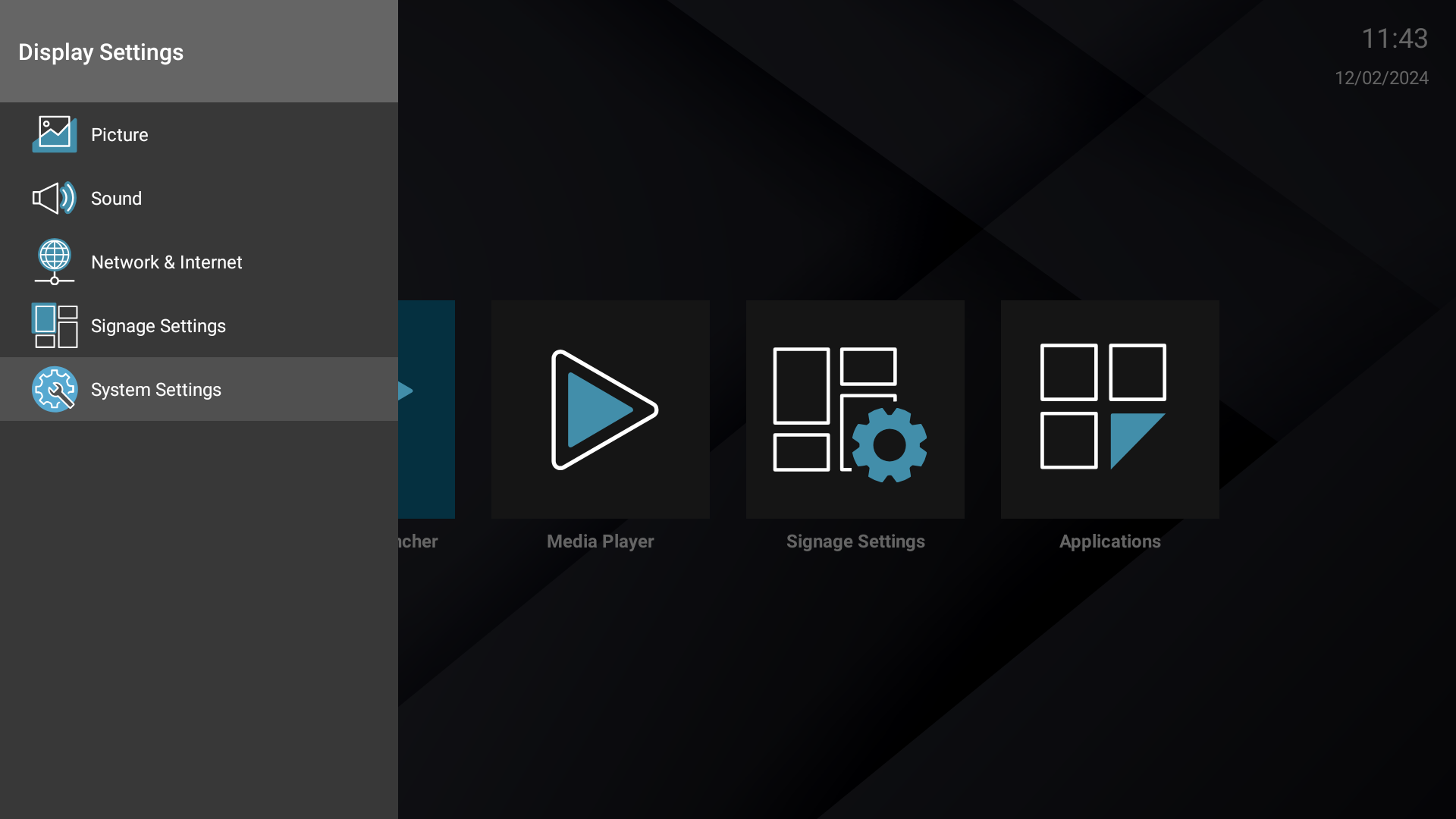Select Picture display settings
The image size is (1456, 819).
tap(120, 134)
